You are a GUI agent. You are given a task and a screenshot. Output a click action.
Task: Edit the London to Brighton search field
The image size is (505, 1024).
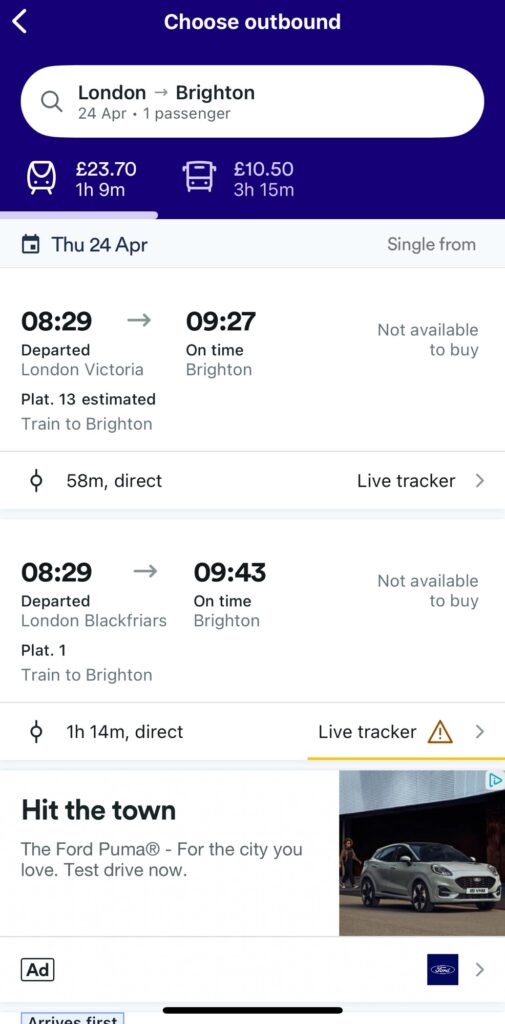click(252, 101)
